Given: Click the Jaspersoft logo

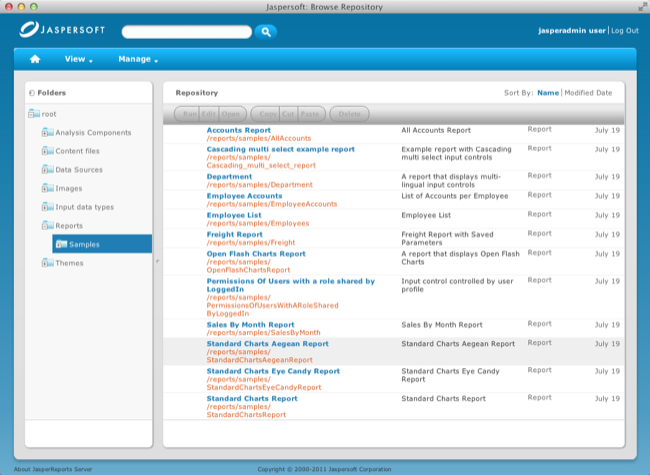Looking at the screenshot, I should tap(62, 30).
